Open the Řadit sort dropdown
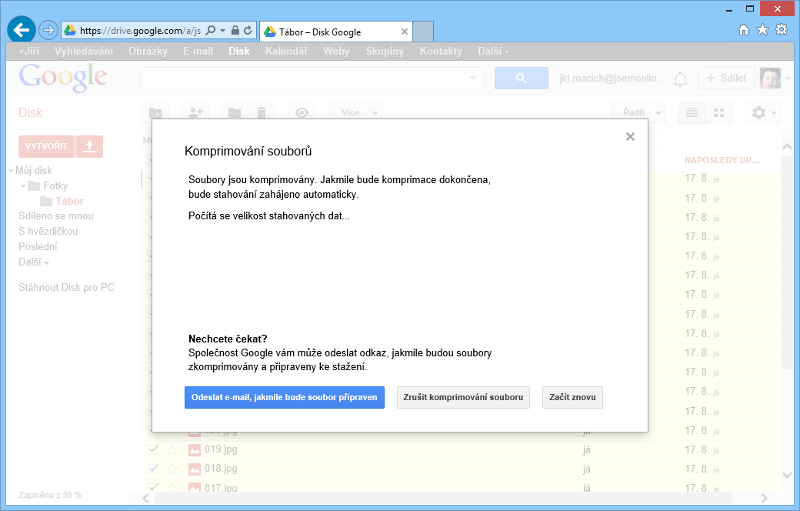 [x=638, y=113]
